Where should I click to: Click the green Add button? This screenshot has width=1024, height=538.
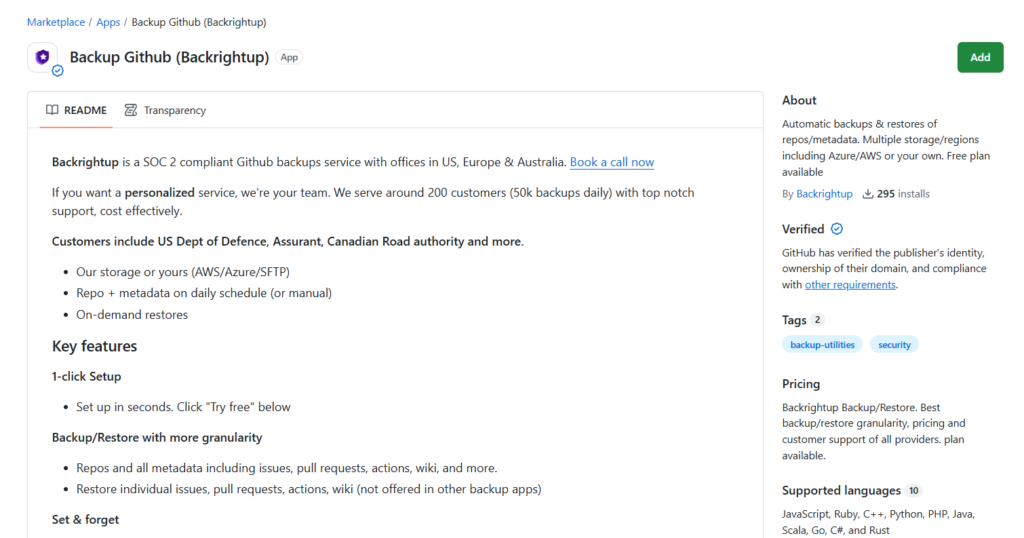tap(980, 57)
